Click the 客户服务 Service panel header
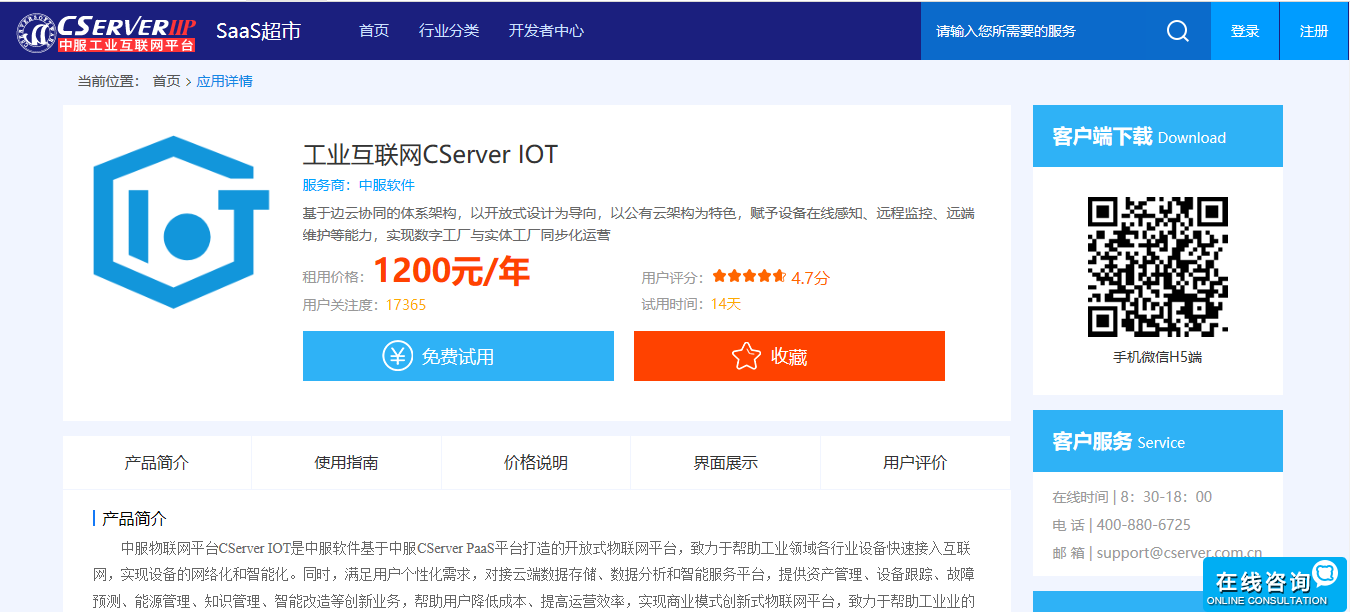The image size is (1350, 612). pos(1157,441)
